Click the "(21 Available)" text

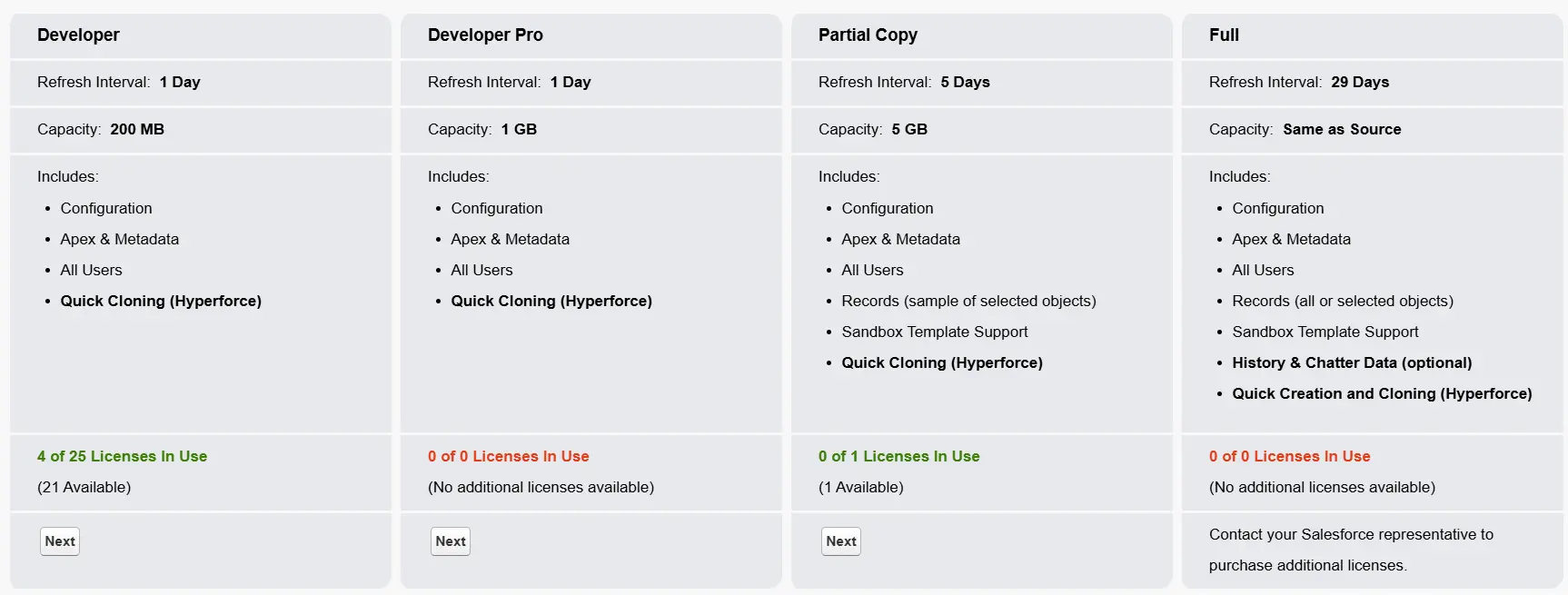(84, 487)
